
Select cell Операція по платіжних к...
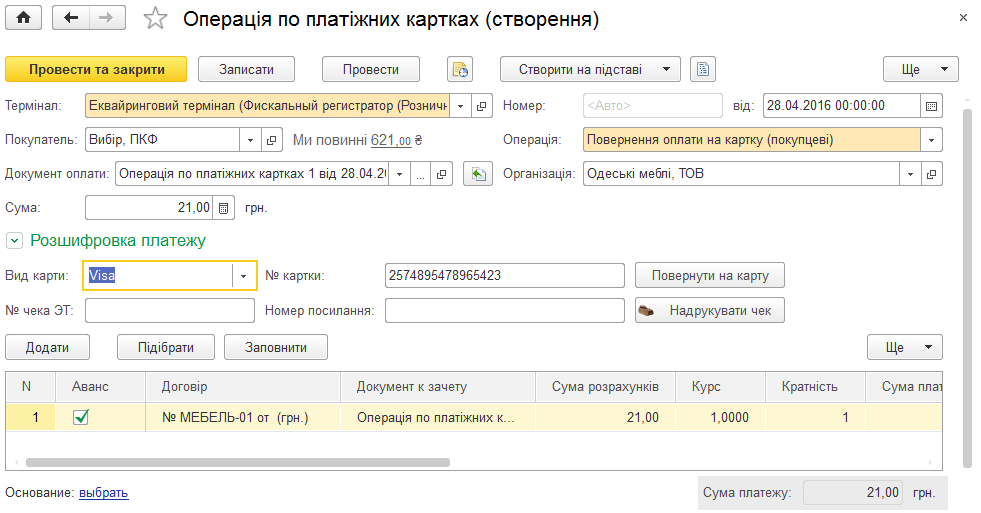coord(438,417)
